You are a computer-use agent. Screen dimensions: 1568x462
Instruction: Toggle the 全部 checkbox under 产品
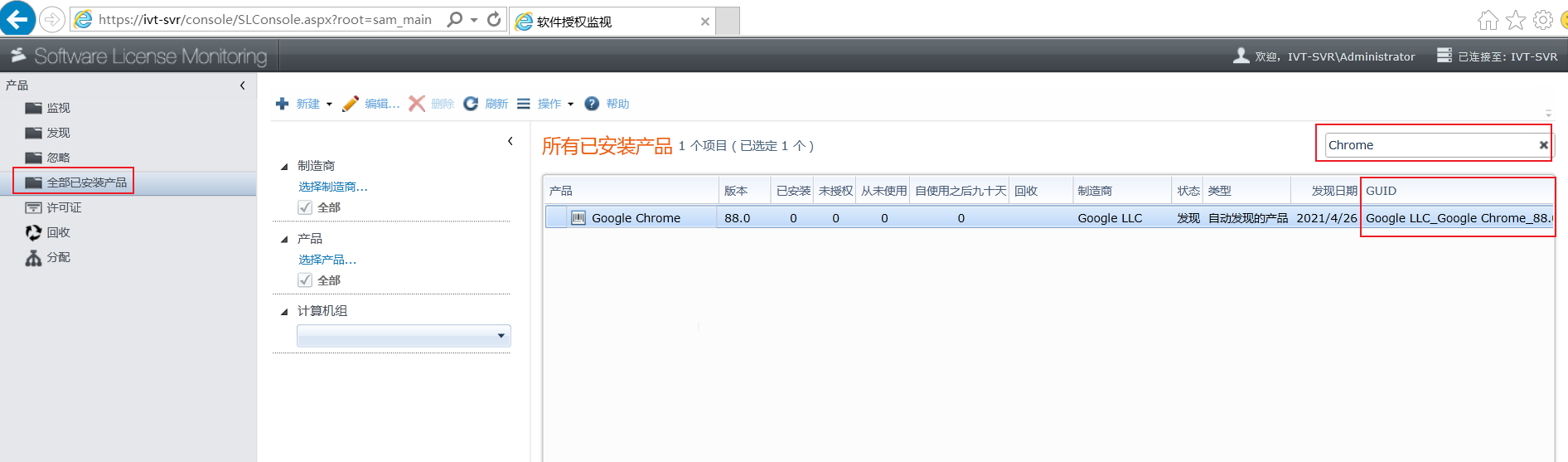coord(305,280)
